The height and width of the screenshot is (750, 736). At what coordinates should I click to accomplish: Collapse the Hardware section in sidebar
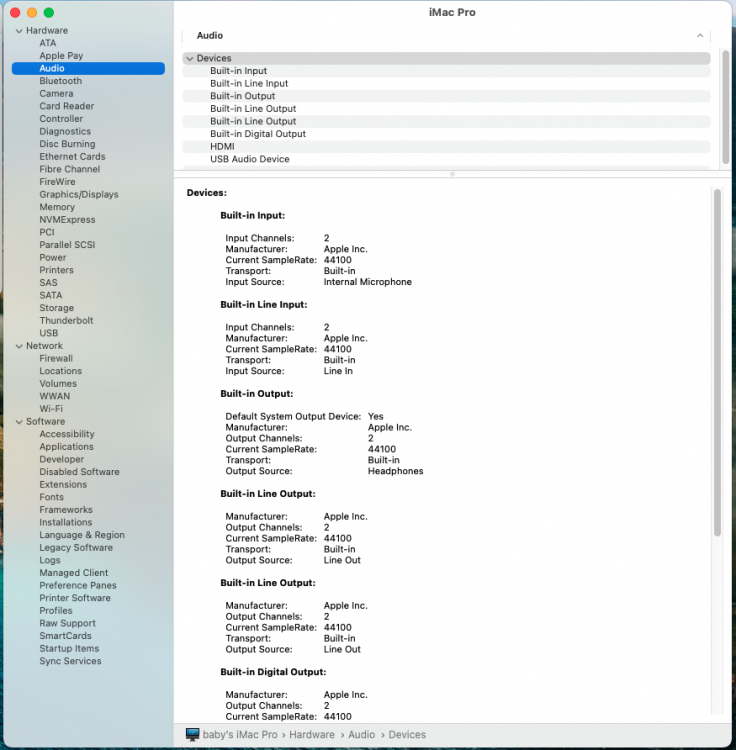[19, 31]
